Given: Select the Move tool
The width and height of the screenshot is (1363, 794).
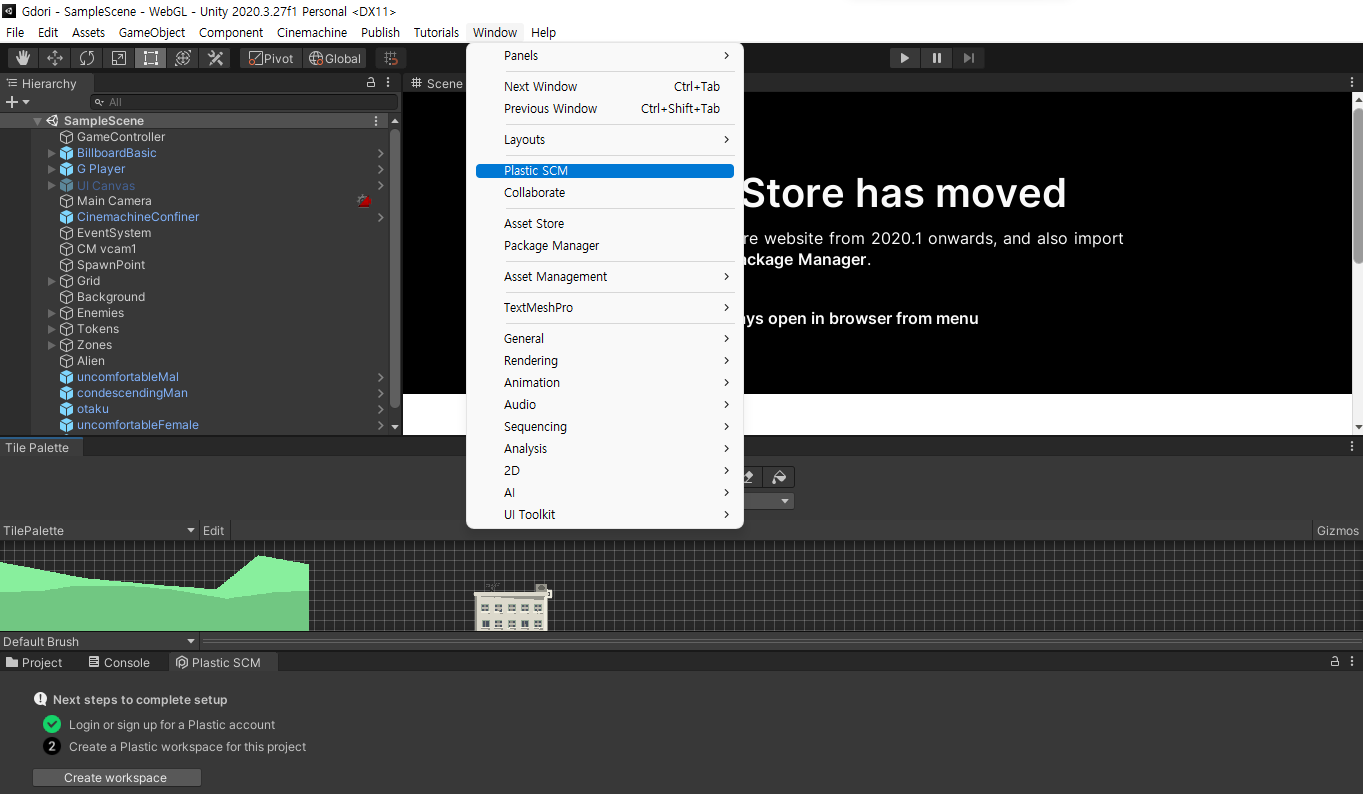Looking at the screenshot, I should 55,58.
